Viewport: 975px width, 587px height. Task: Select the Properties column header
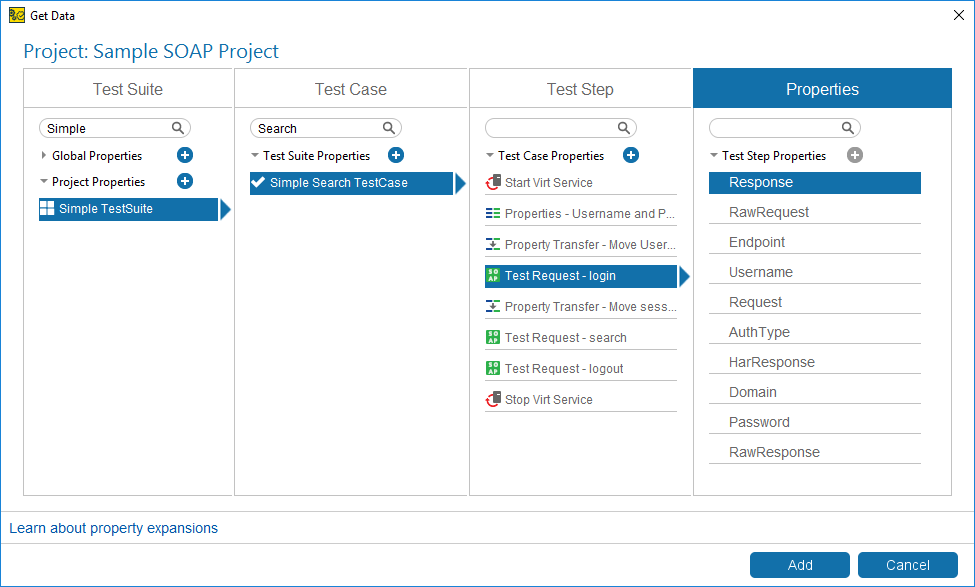coord(822,88)
